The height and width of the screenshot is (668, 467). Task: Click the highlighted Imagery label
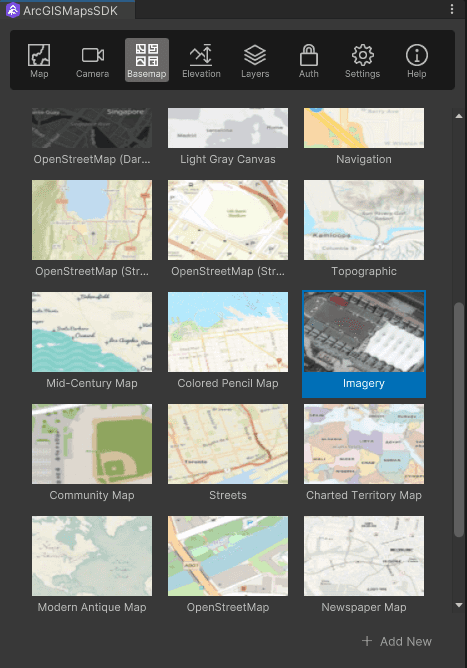point(364,383)
